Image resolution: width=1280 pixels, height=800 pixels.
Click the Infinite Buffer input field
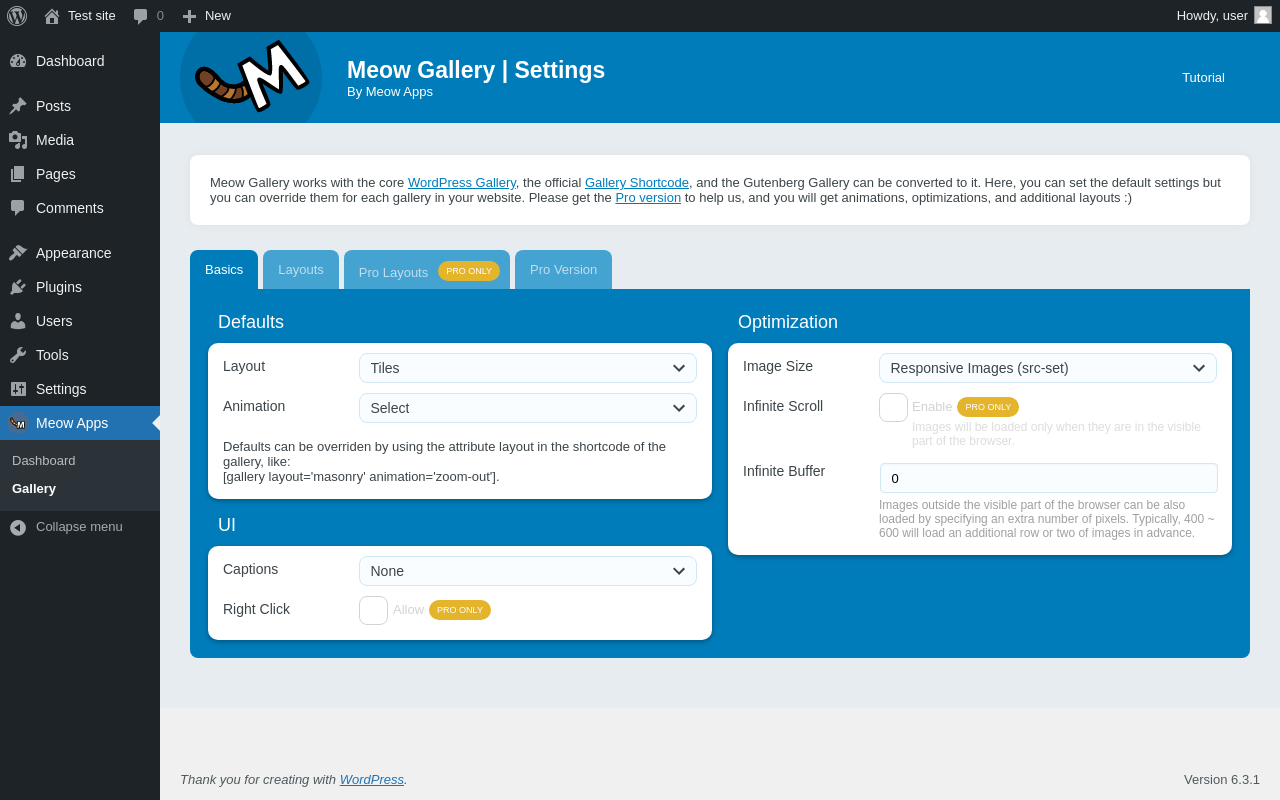(1049, 478)
